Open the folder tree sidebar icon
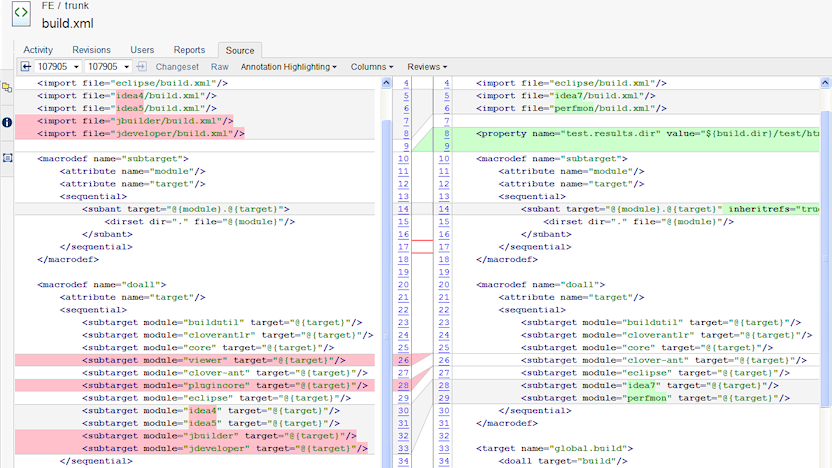Viewport: 832px width, 468px height. 7,88
